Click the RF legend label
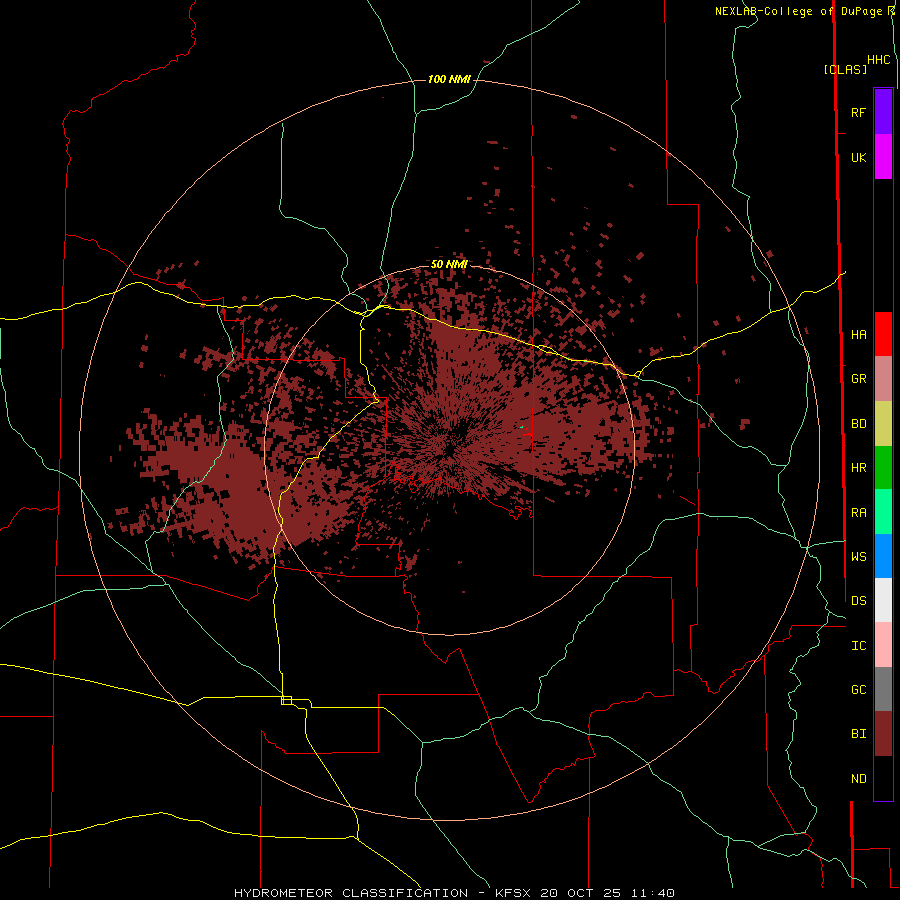900x900 pixels. (x=858, y=112)
